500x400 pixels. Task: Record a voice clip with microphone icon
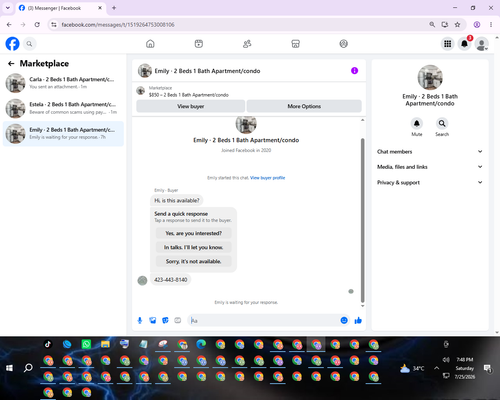tap(140, 320)
